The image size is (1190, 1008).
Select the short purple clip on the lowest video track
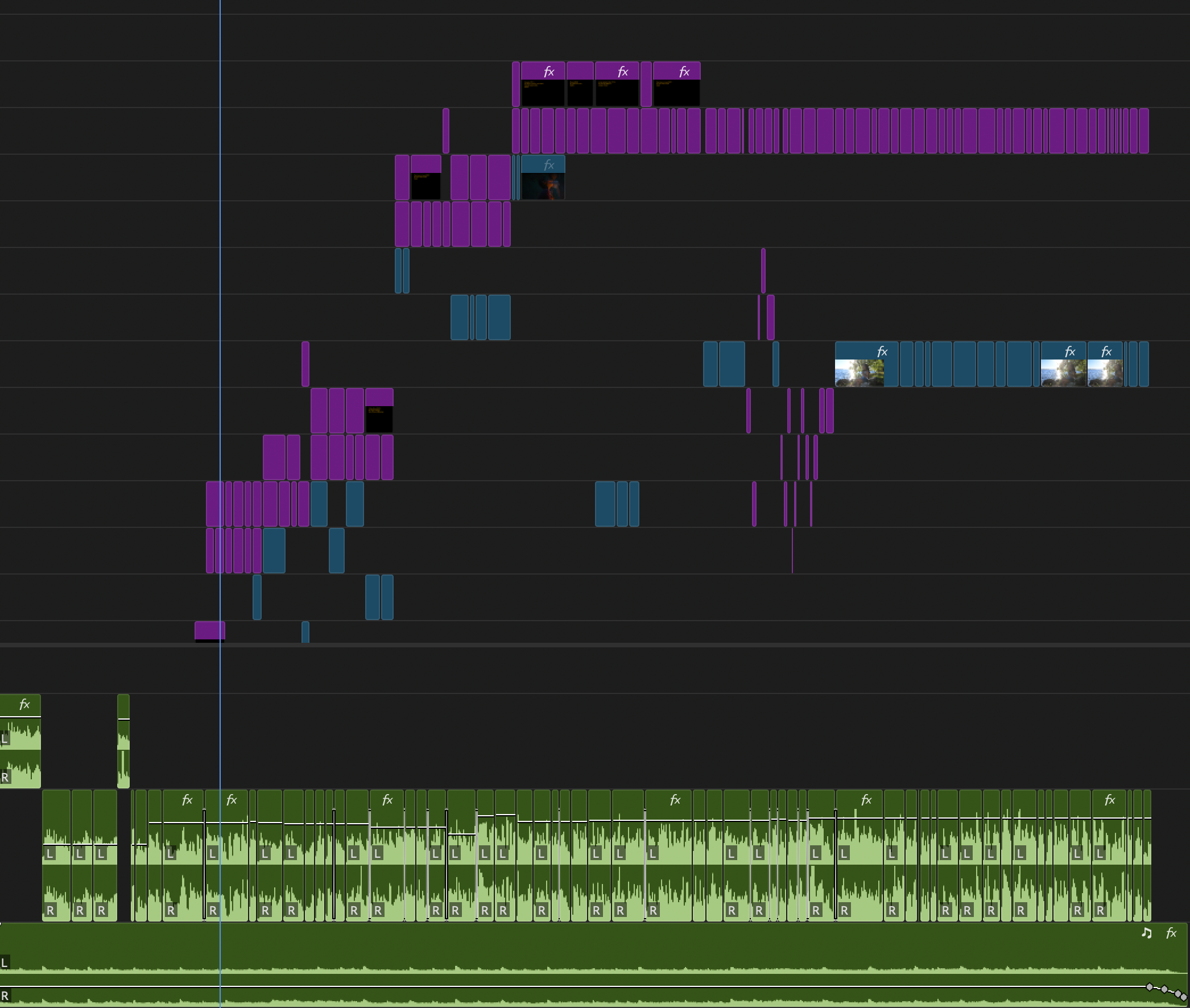tap(210, 631)
